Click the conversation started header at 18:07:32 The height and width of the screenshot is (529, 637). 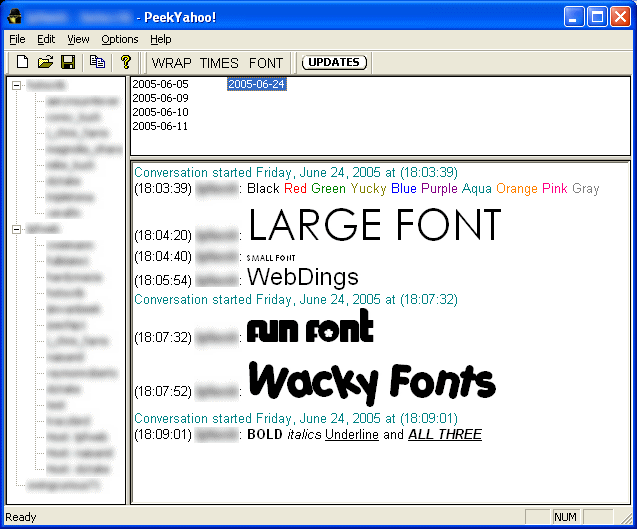coord(296,300)
